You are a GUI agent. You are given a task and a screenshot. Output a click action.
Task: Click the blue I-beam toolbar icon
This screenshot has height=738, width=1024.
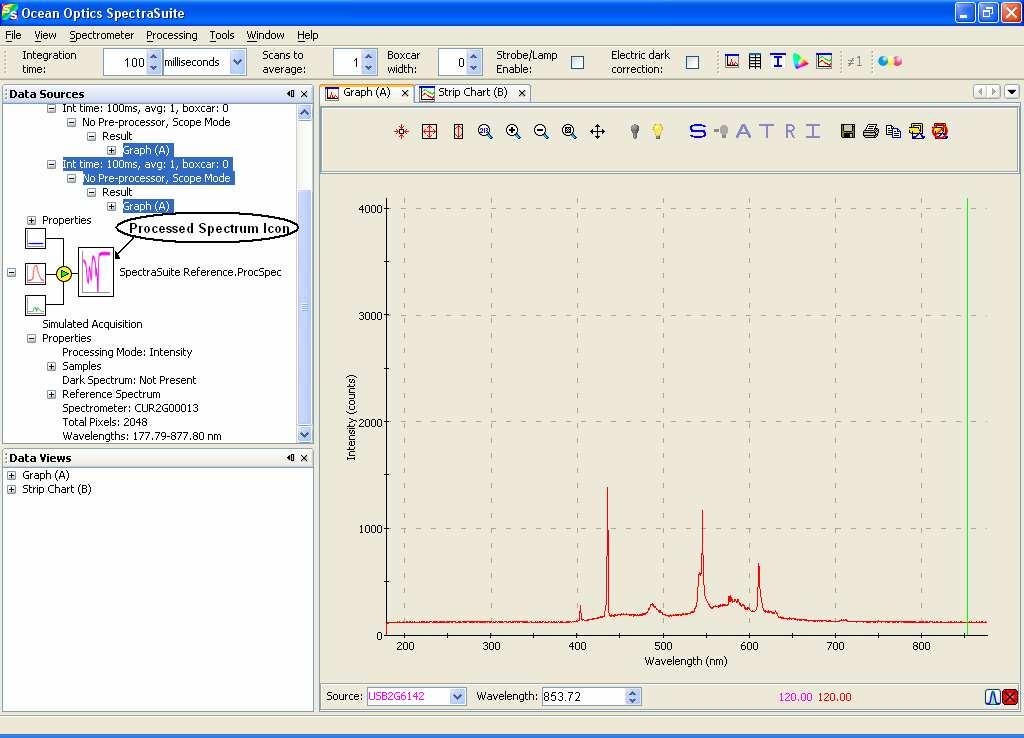[777, 61]
